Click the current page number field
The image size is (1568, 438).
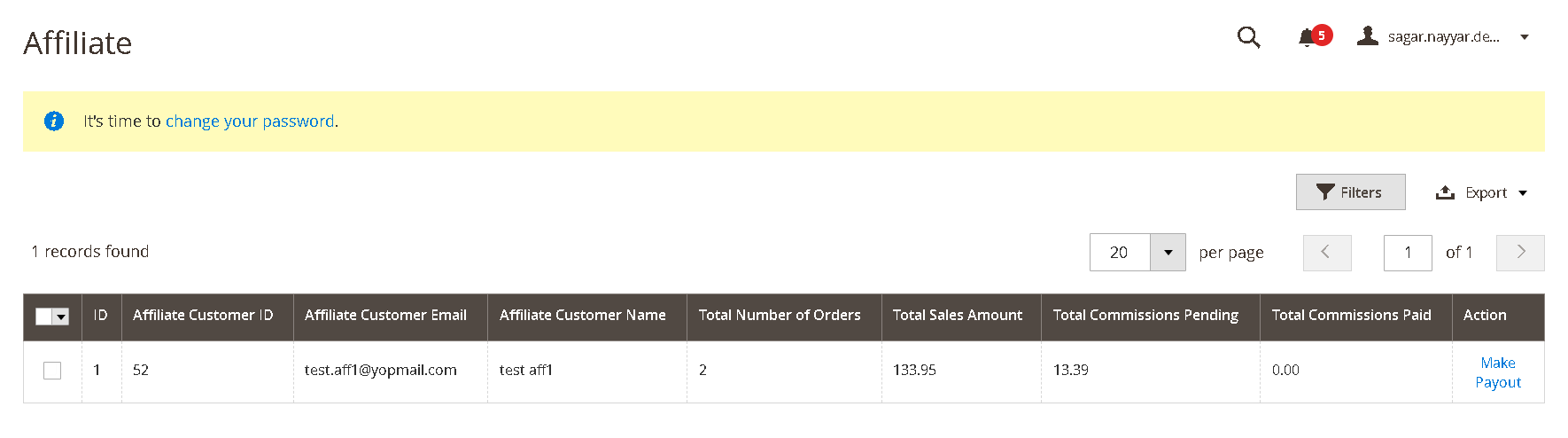[x=1408, y=253]
